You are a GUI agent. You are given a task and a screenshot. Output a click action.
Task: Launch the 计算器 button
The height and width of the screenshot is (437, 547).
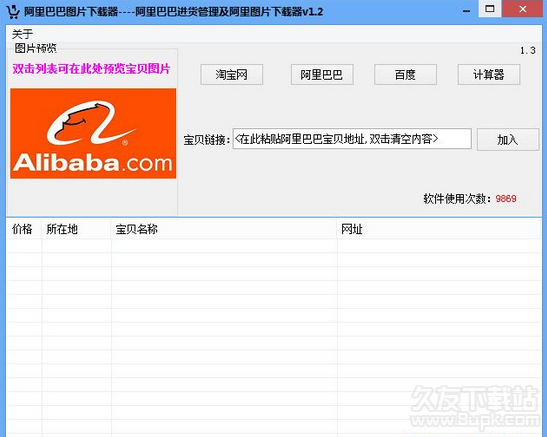pyautogui.click(x=489, y=74)
